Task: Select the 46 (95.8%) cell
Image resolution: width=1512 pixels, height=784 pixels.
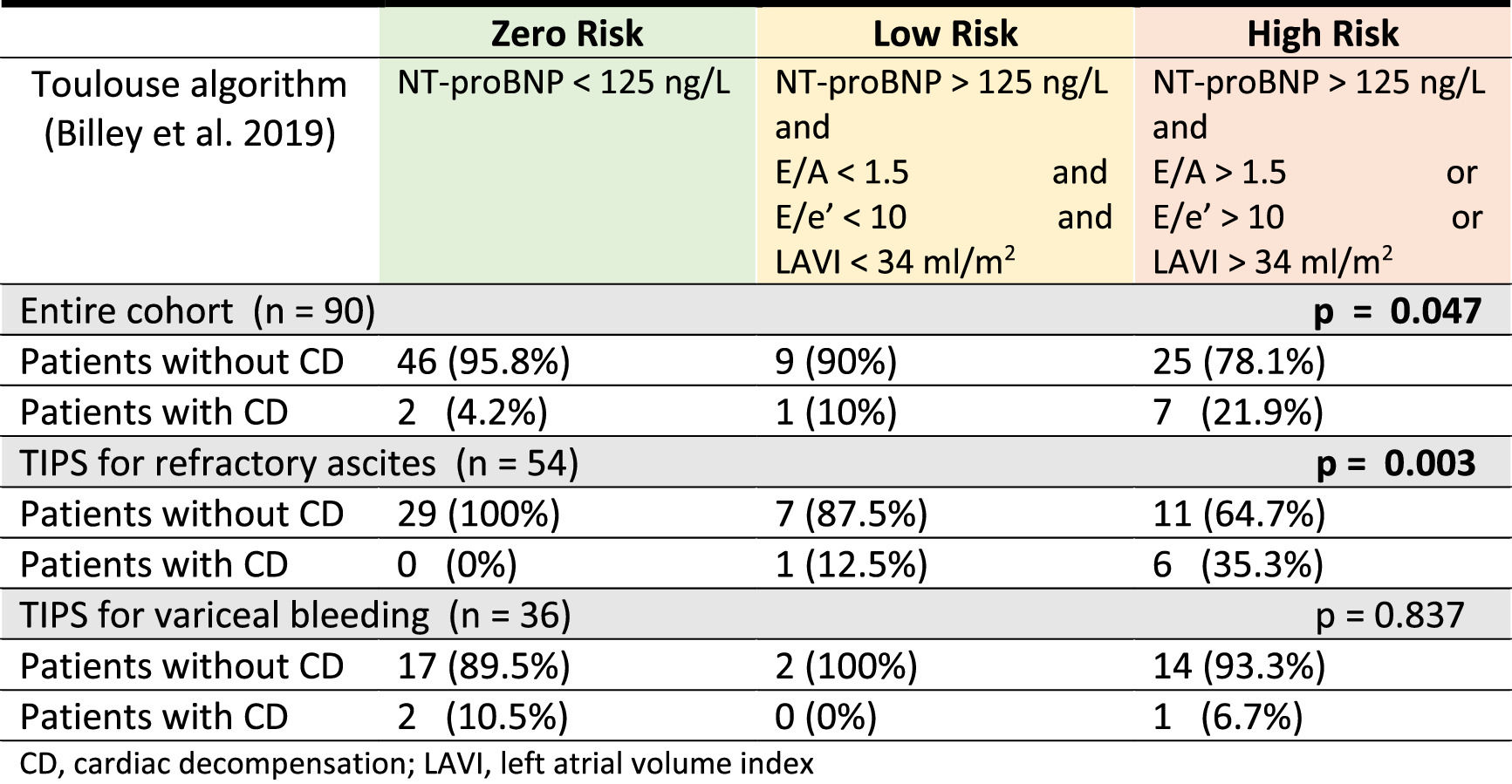Action: pos(483,362)
